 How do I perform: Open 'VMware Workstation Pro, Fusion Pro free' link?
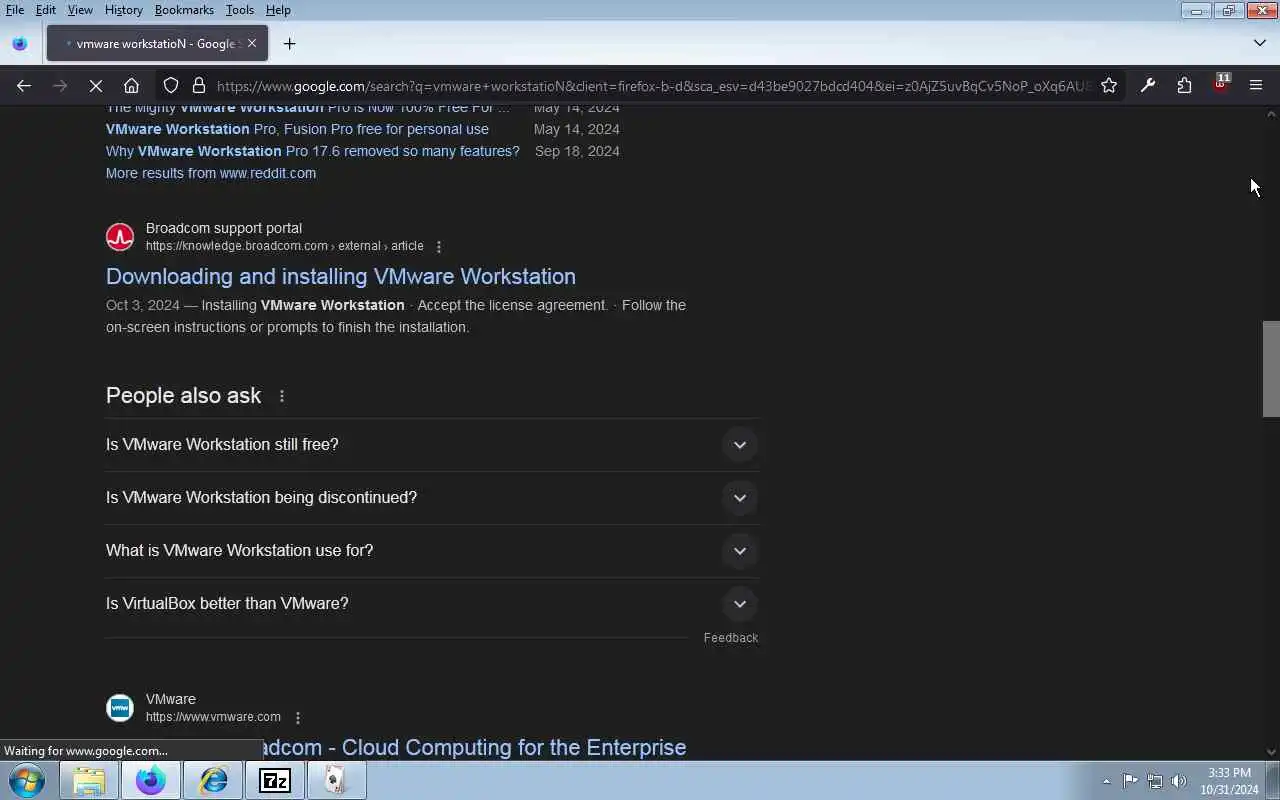pyautogui.click(x=297, y=129)
